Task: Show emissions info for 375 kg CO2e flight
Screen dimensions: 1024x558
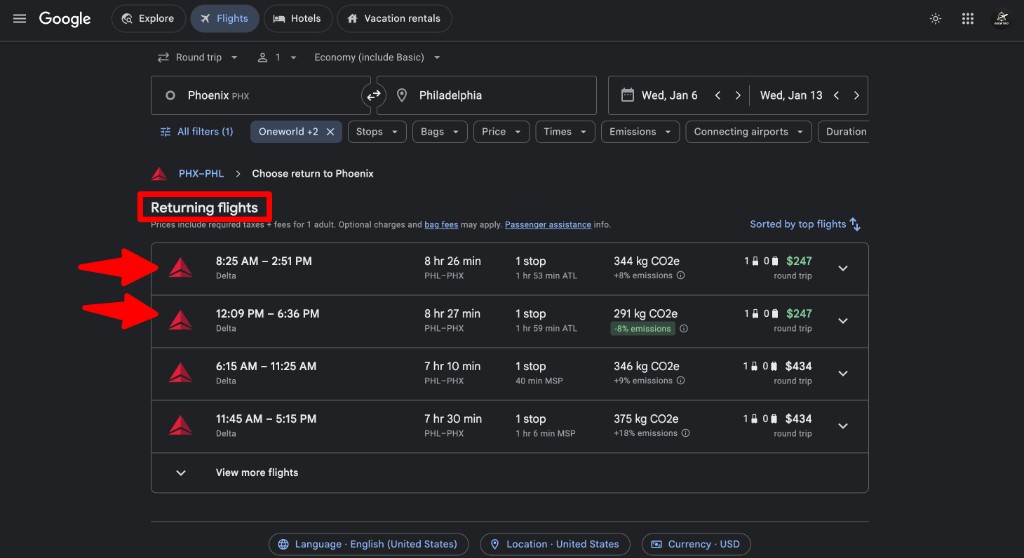Action: (x=686, y=433)
